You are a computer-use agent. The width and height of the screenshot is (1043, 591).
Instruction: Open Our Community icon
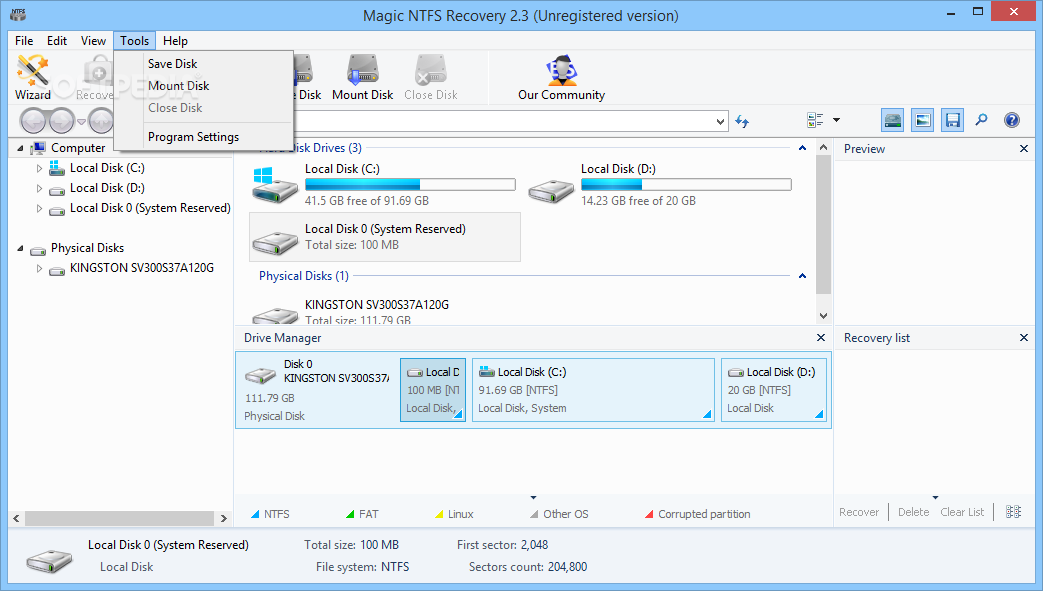[561, 77]
